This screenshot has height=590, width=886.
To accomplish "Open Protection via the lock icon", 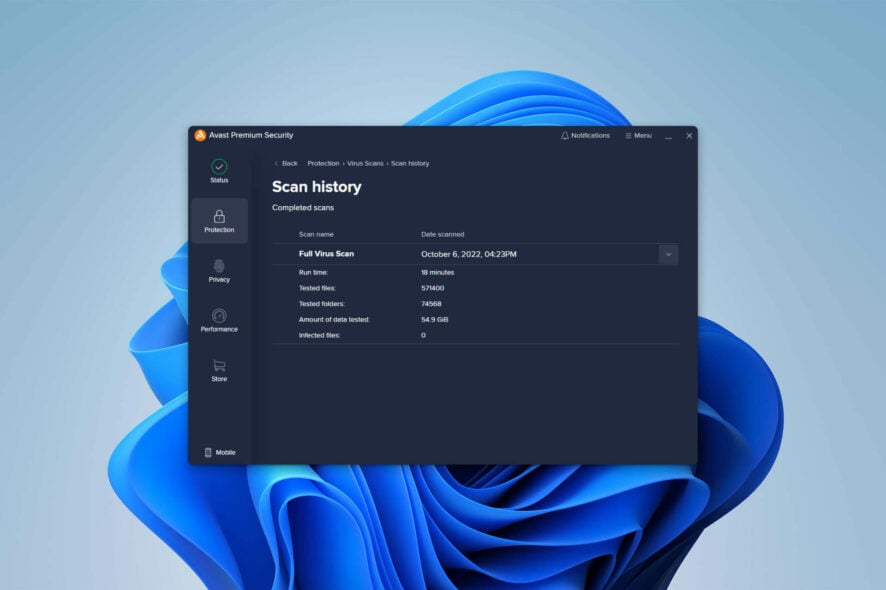I will point(220,214).
